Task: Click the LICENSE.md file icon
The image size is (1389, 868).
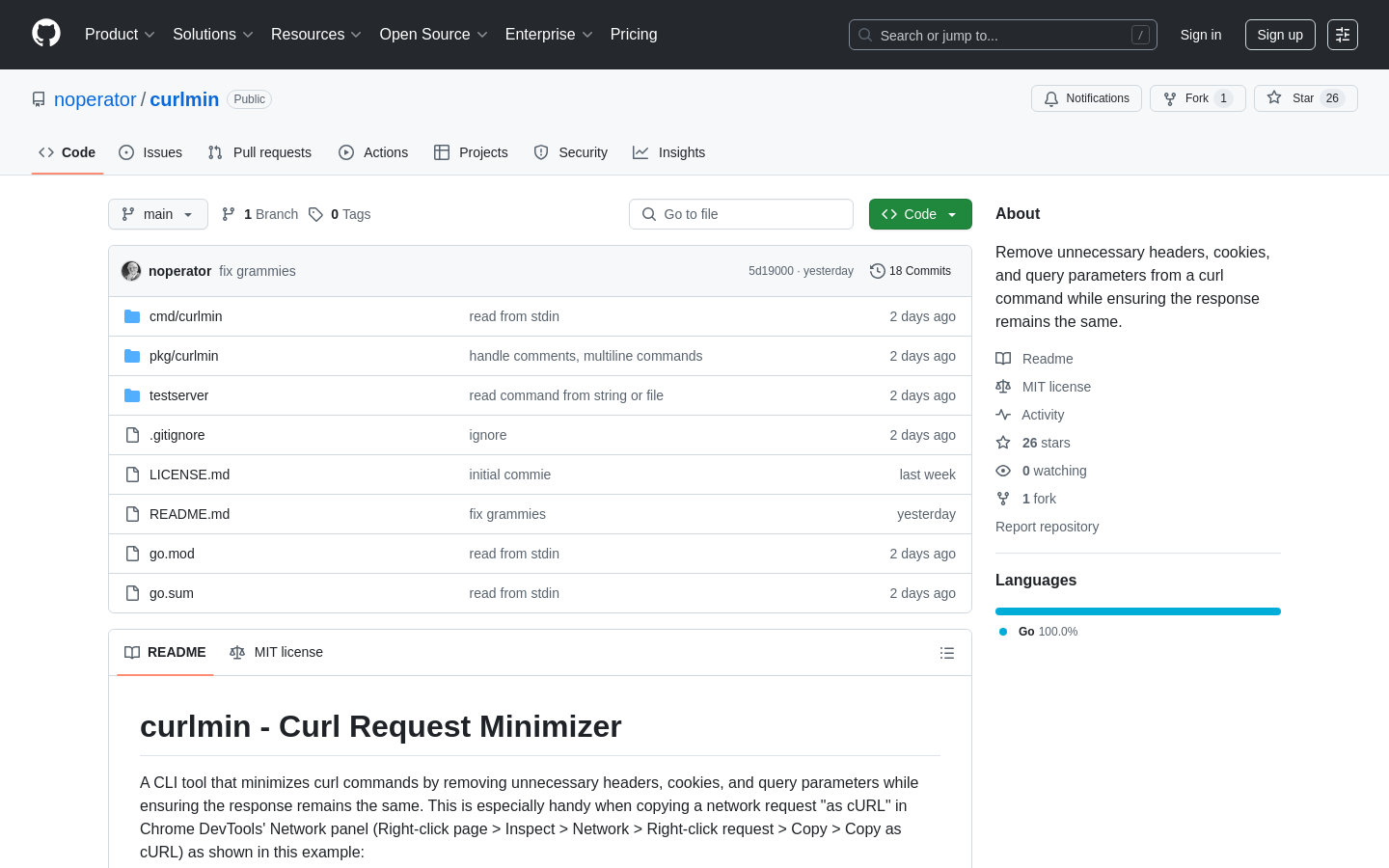Action: pos(132,475)
